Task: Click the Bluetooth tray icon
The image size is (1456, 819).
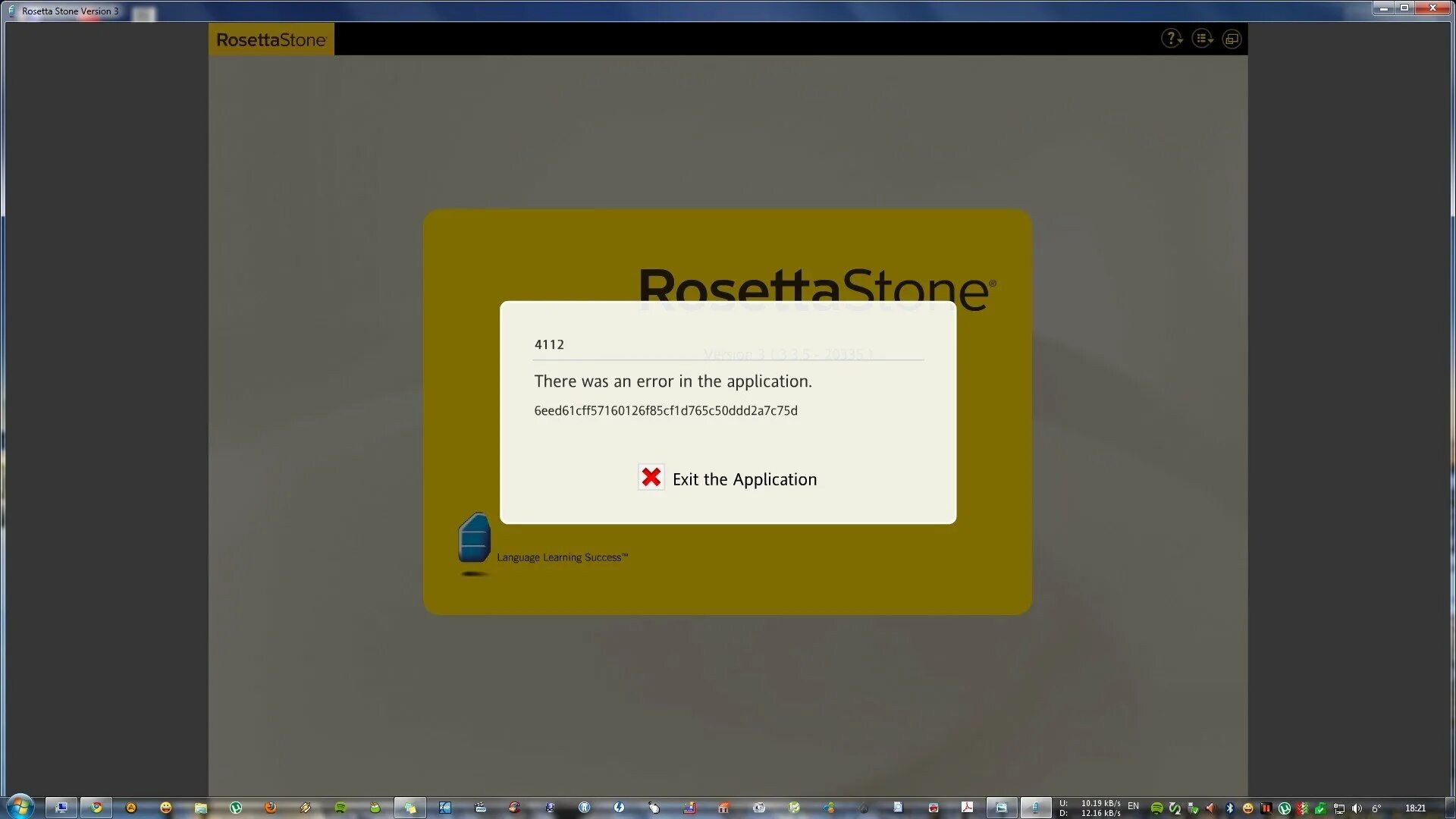Action: [x=1230, y=808]
